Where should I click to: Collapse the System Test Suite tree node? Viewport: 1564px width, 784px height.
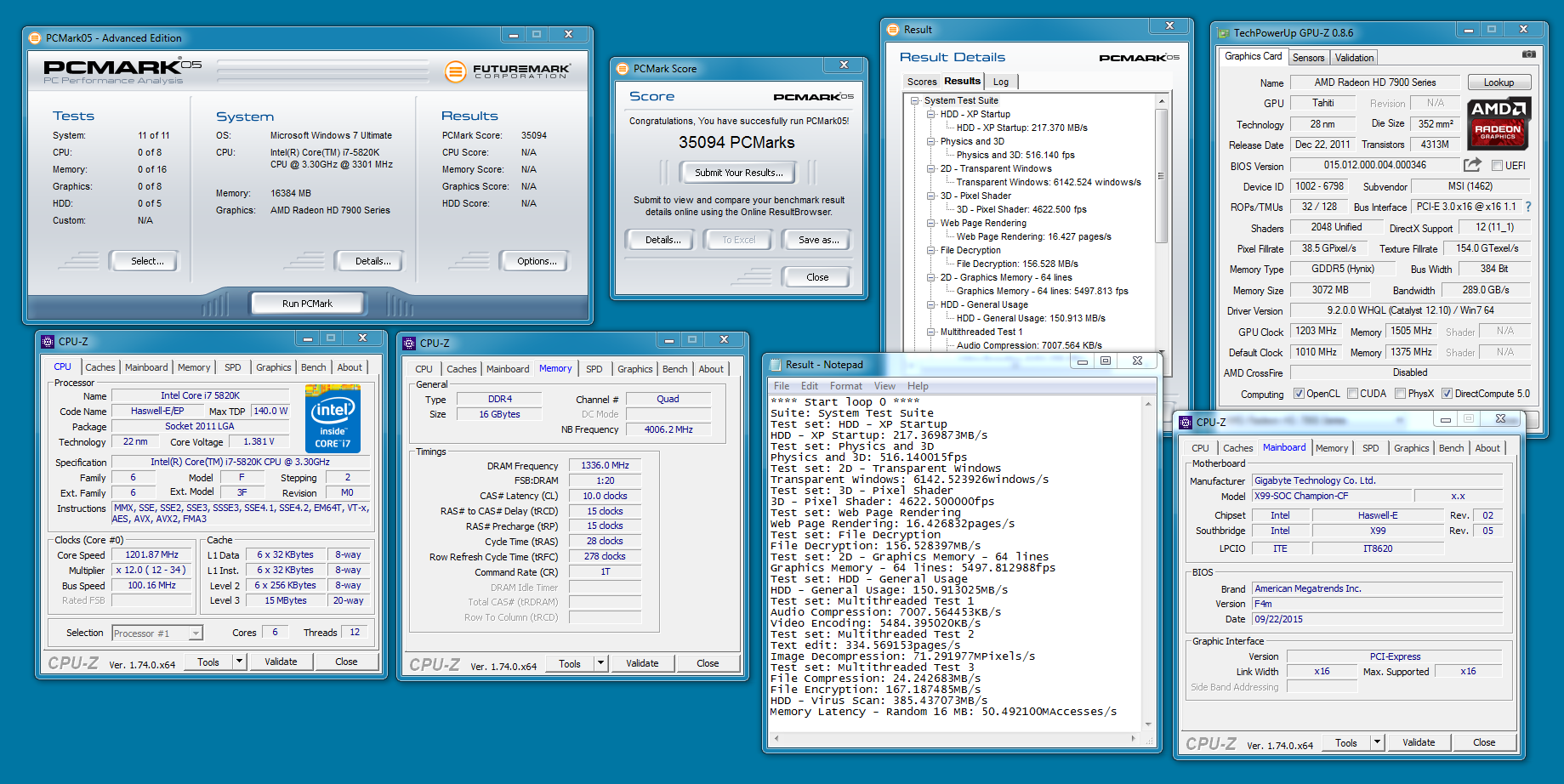pyautogui.click(x=915, y=100)
